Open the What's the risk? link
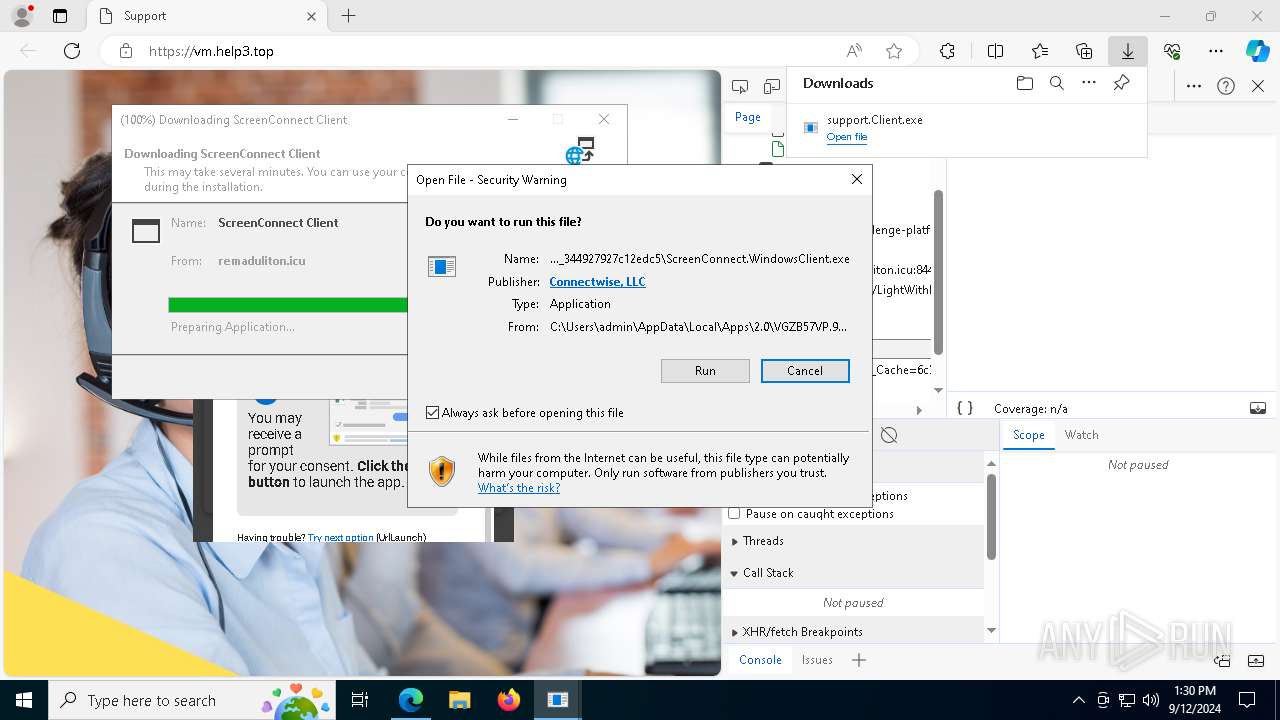Image resolution: width=1280 pixels, height=720 pixels. click(x=518, y=488)
